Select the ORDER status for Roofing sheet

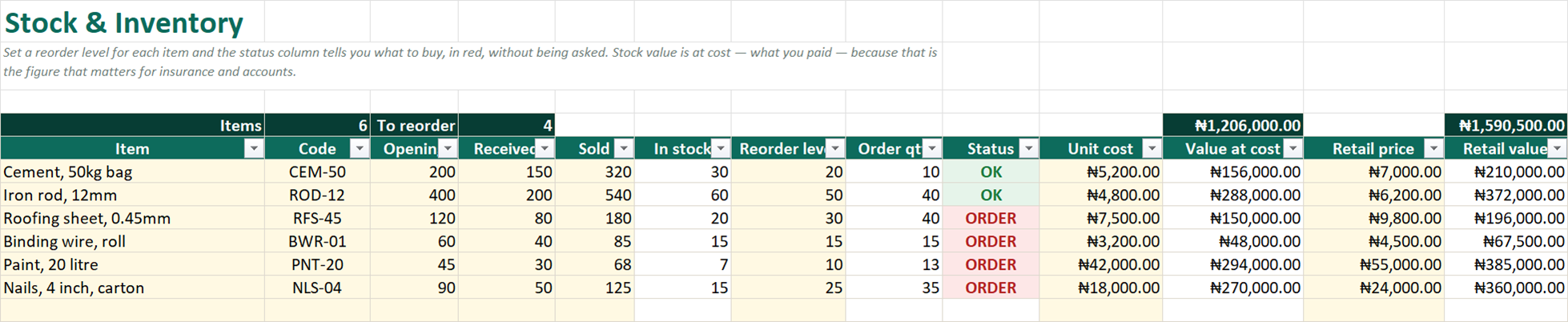(991, 218)
